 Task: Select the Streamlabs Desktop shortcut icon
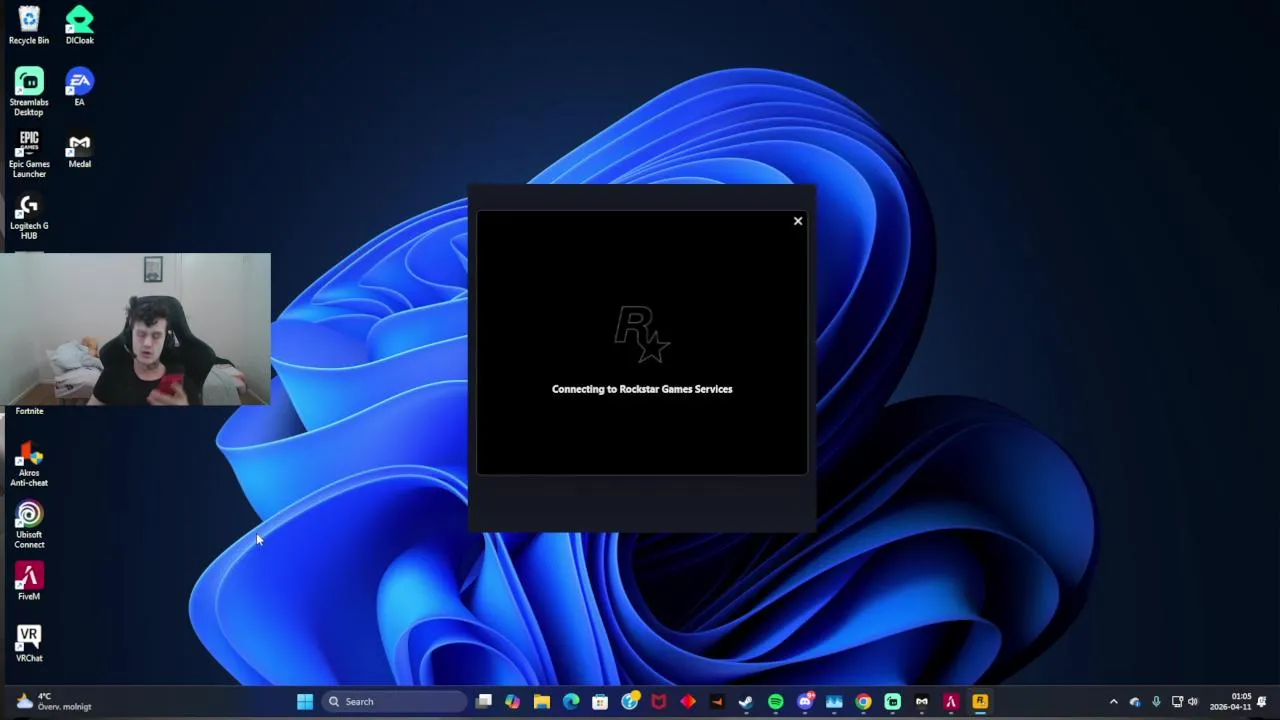29,92
